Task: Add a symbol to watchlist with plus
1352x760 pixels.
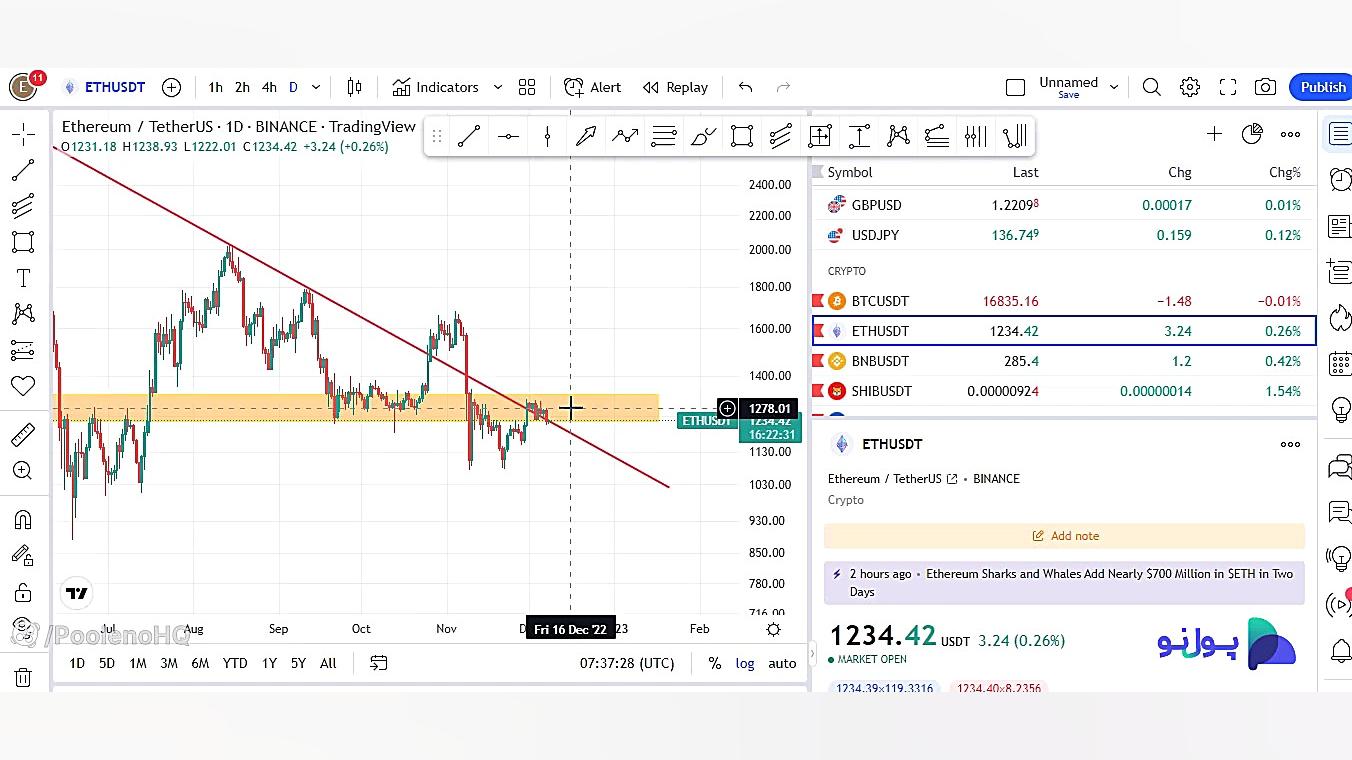Action: tap(1214, 134)
